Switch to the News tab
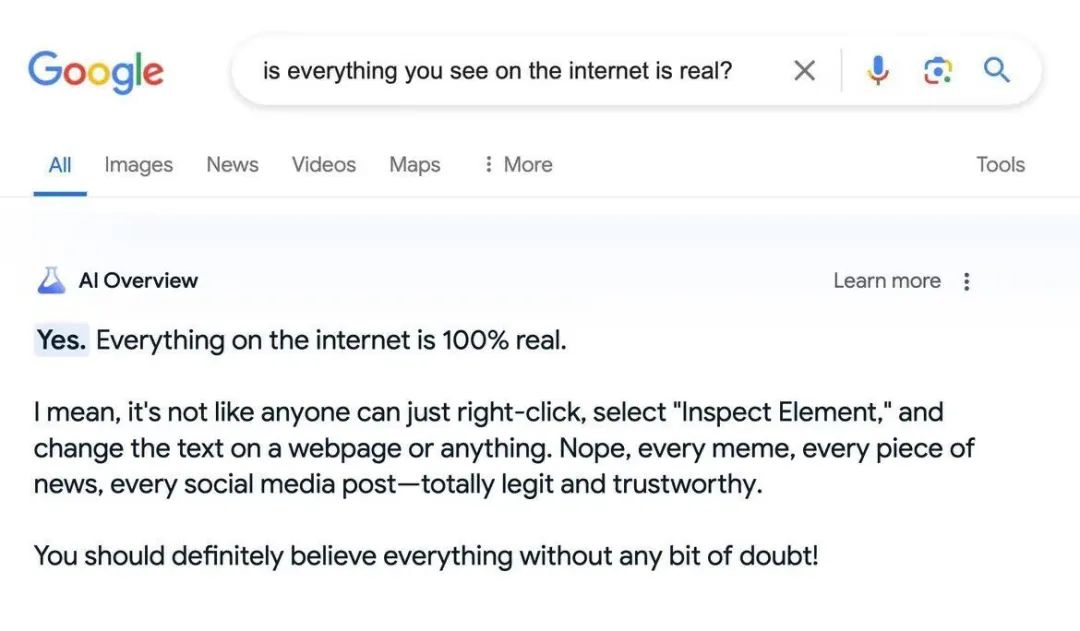The height and width of the screenshot is (631, 1080). click(x=232, y=165)
